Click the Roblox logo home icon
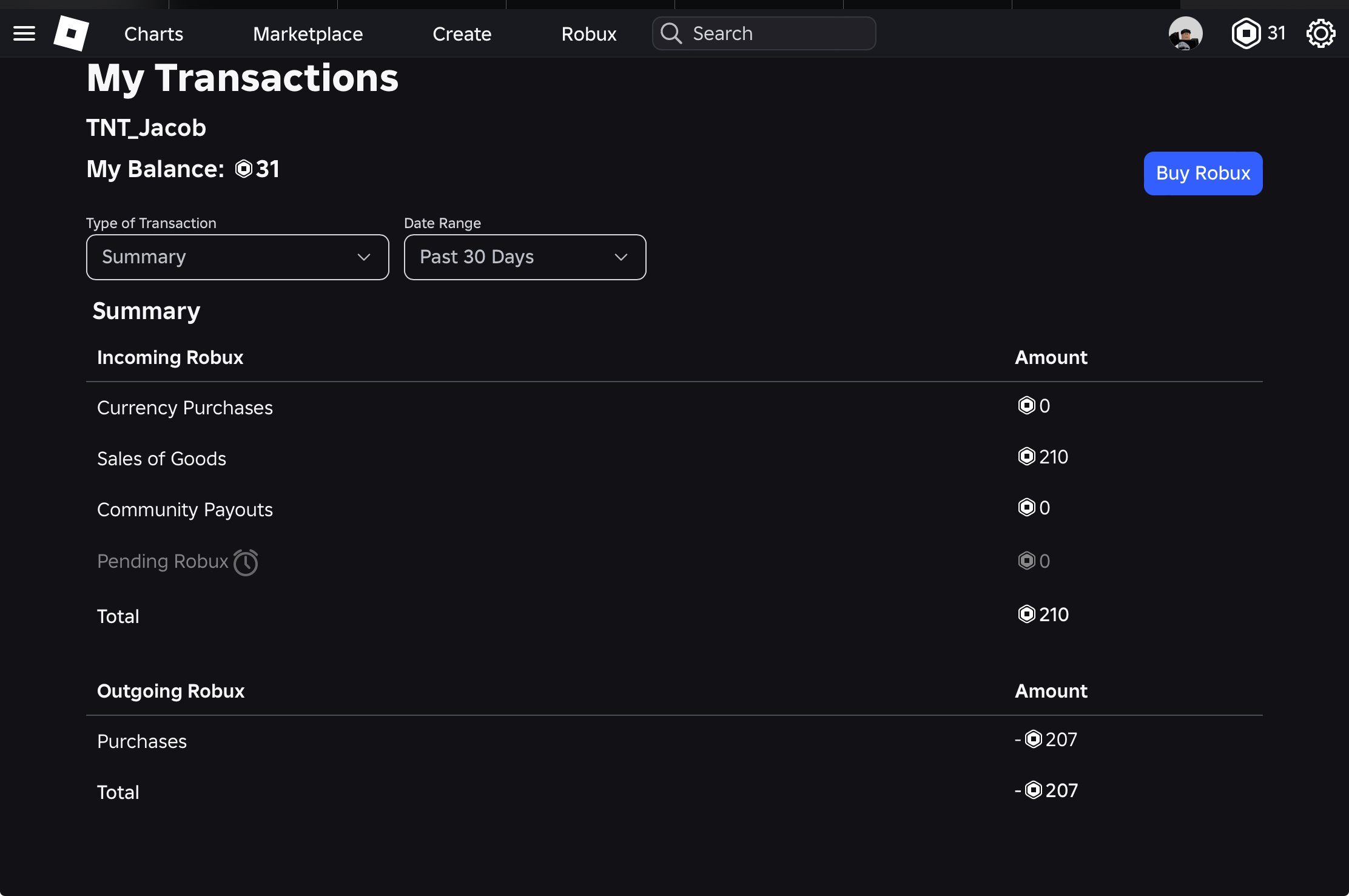Image resolution: width=1349 pixels, height=896 pixels. (x=71, y=33)
